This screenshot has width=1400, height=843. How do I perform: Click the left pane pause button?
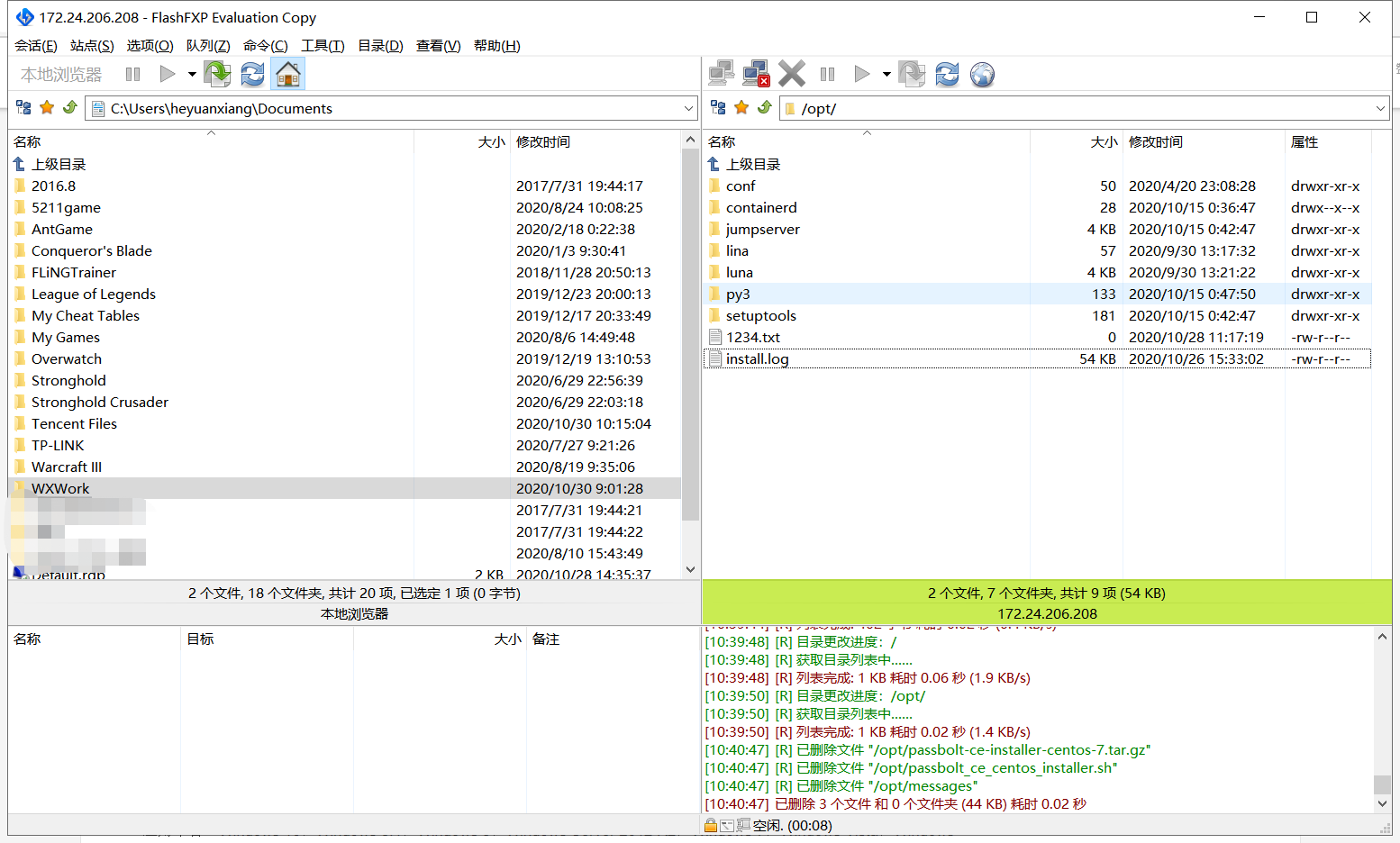[x=133, y=74]
